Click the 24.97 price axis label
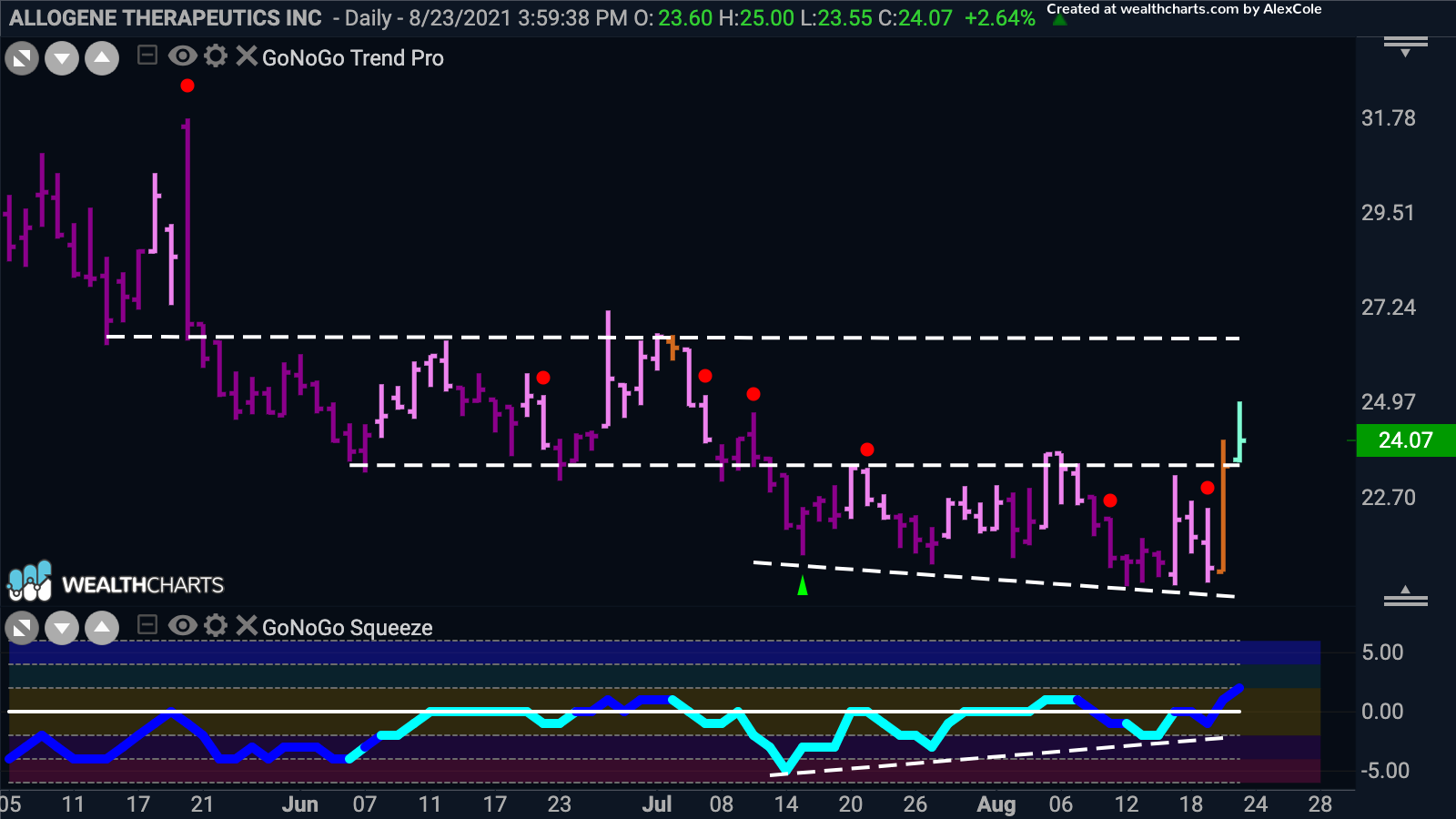Screen dimensions: 1456x819 [x=1389, y=402]
